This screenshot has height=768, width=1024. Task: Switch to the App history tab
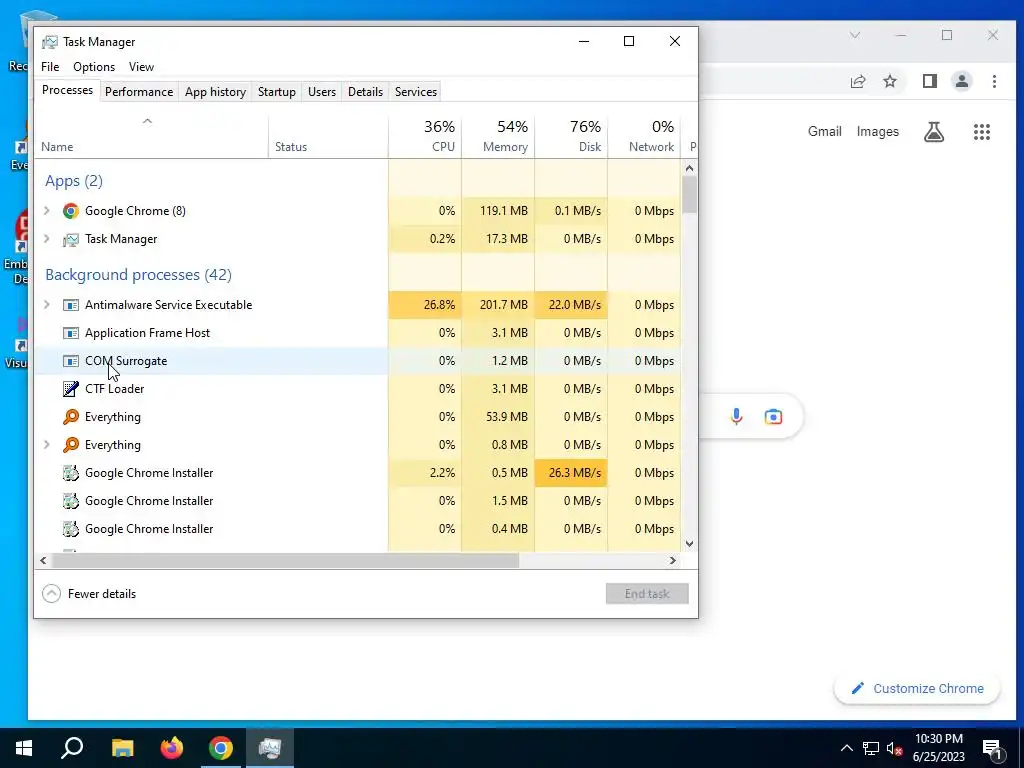216,92
